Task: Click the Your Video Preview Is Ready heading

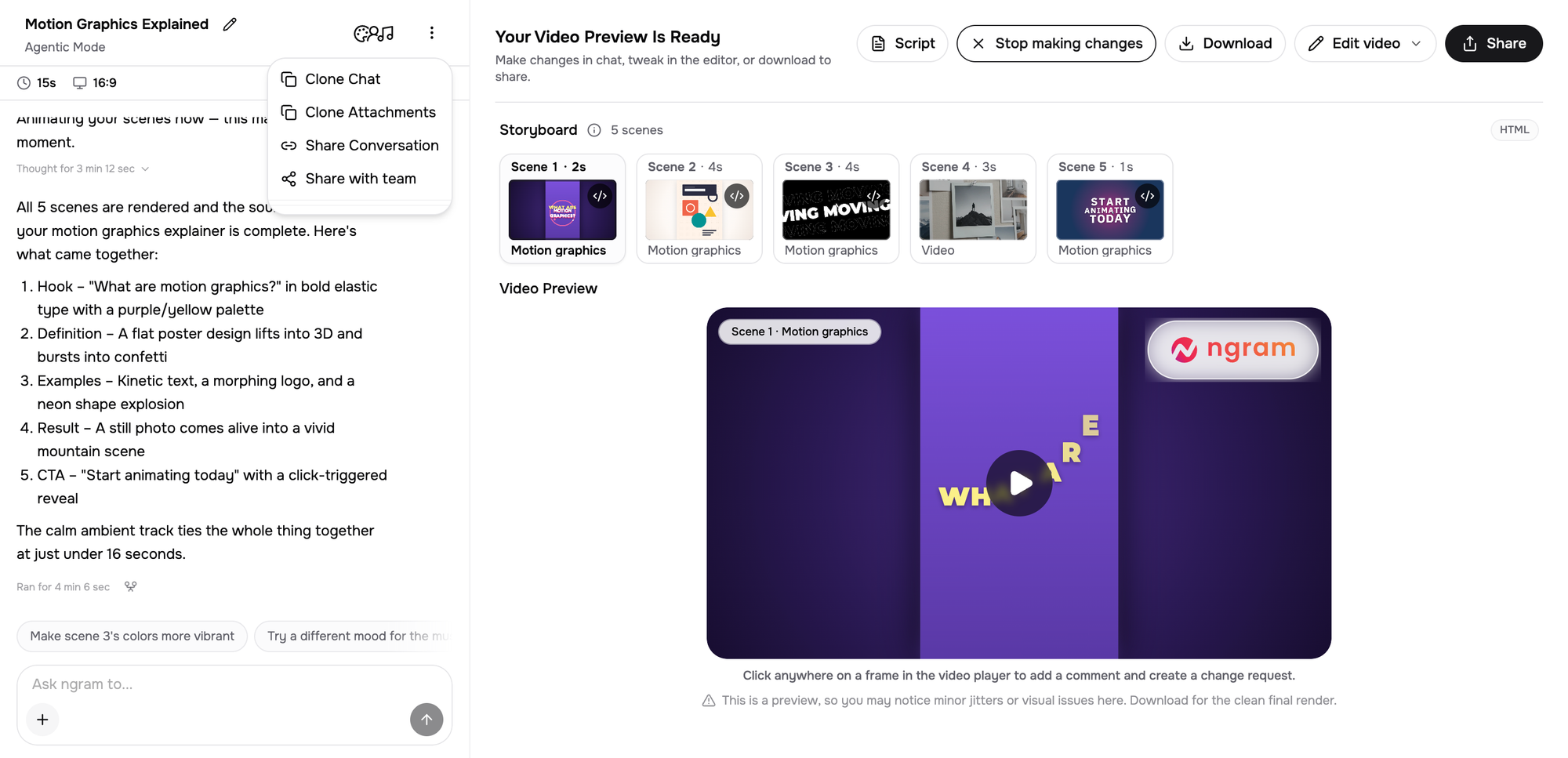Action: [608, 37]
